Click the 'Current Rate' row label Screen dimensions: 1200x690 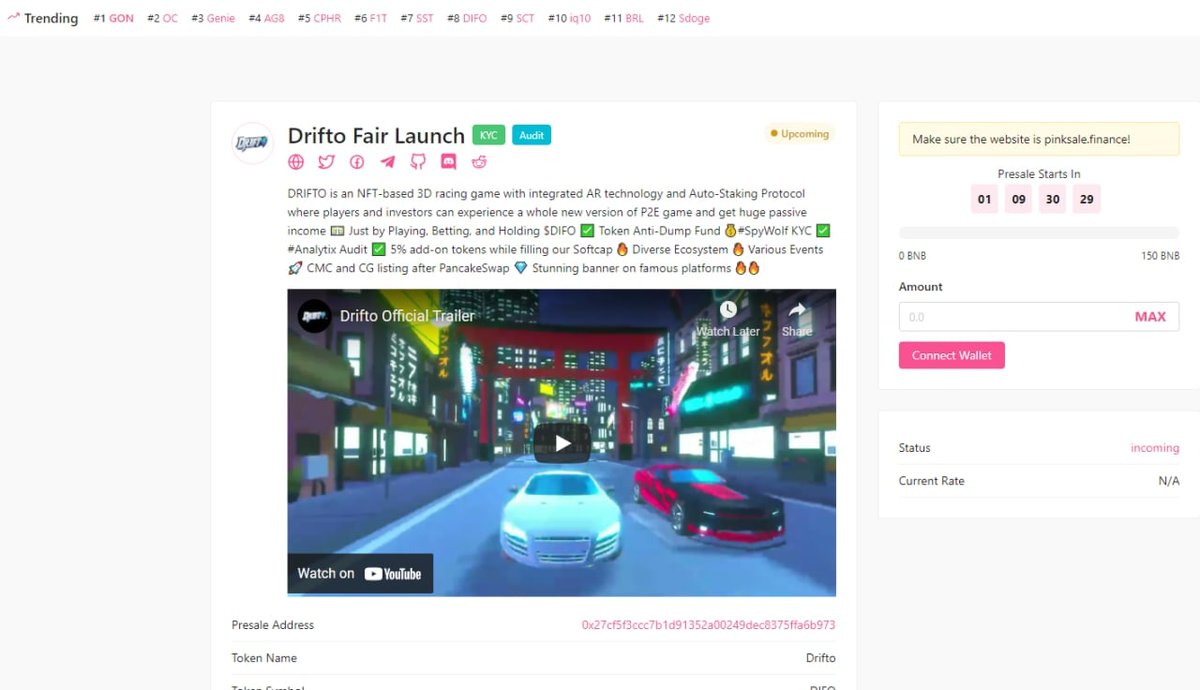[x=932, y=481]
